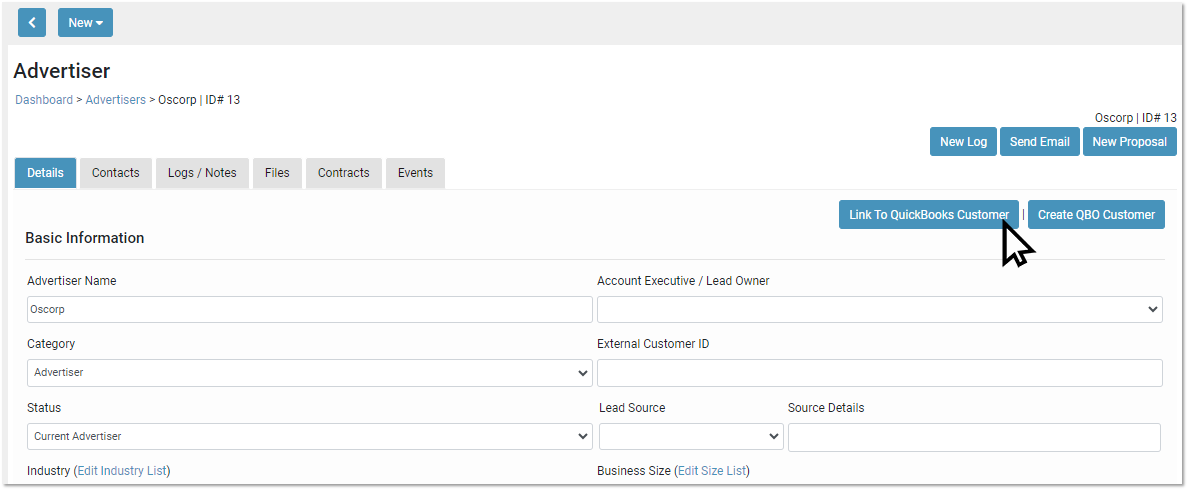Screen dimensions: 1189x491
Task: Open the Status dropdown
Action: pos(309,437)
